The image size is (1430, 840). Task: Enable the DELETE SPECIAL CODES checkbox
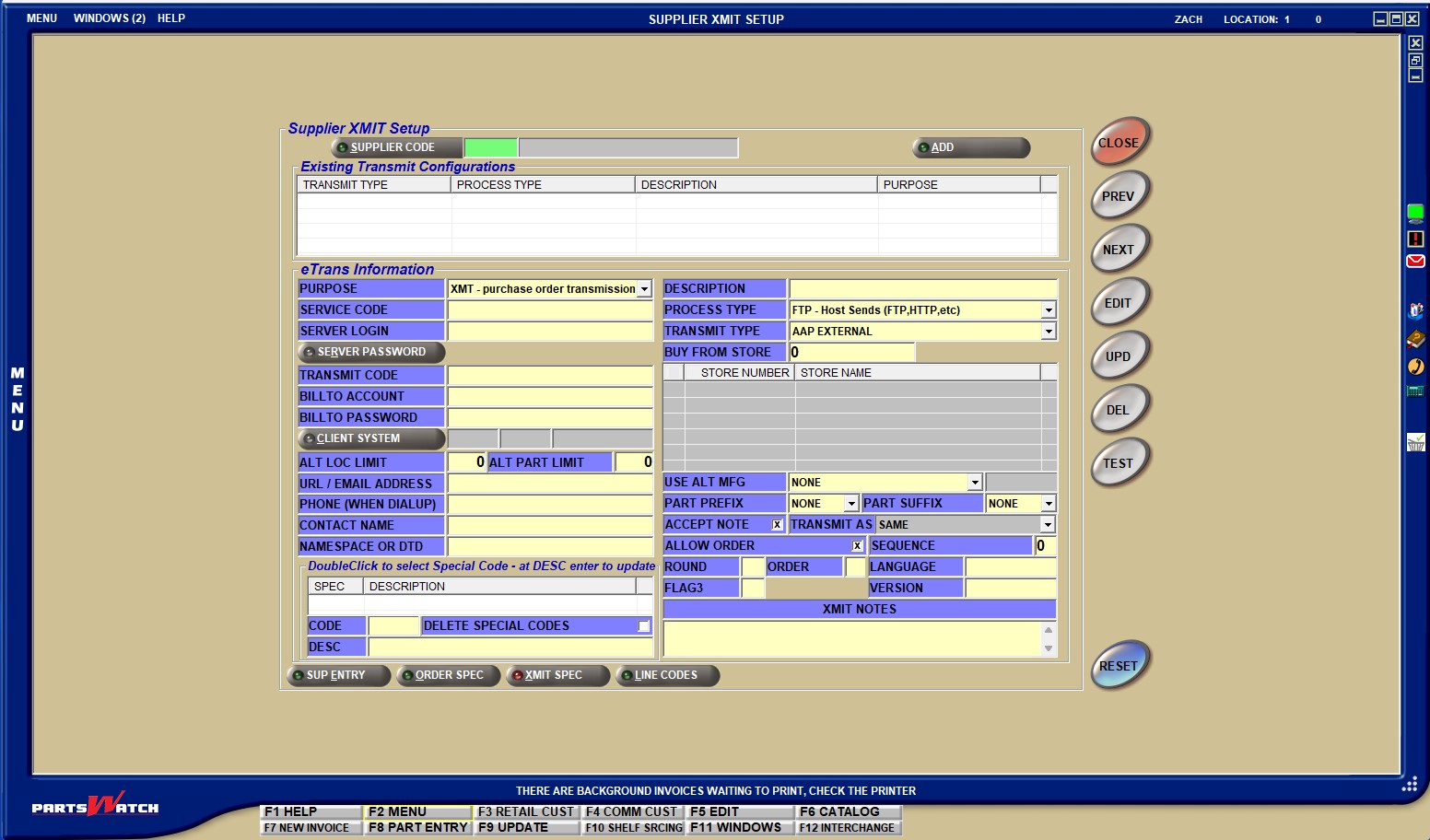pos(644,626)
